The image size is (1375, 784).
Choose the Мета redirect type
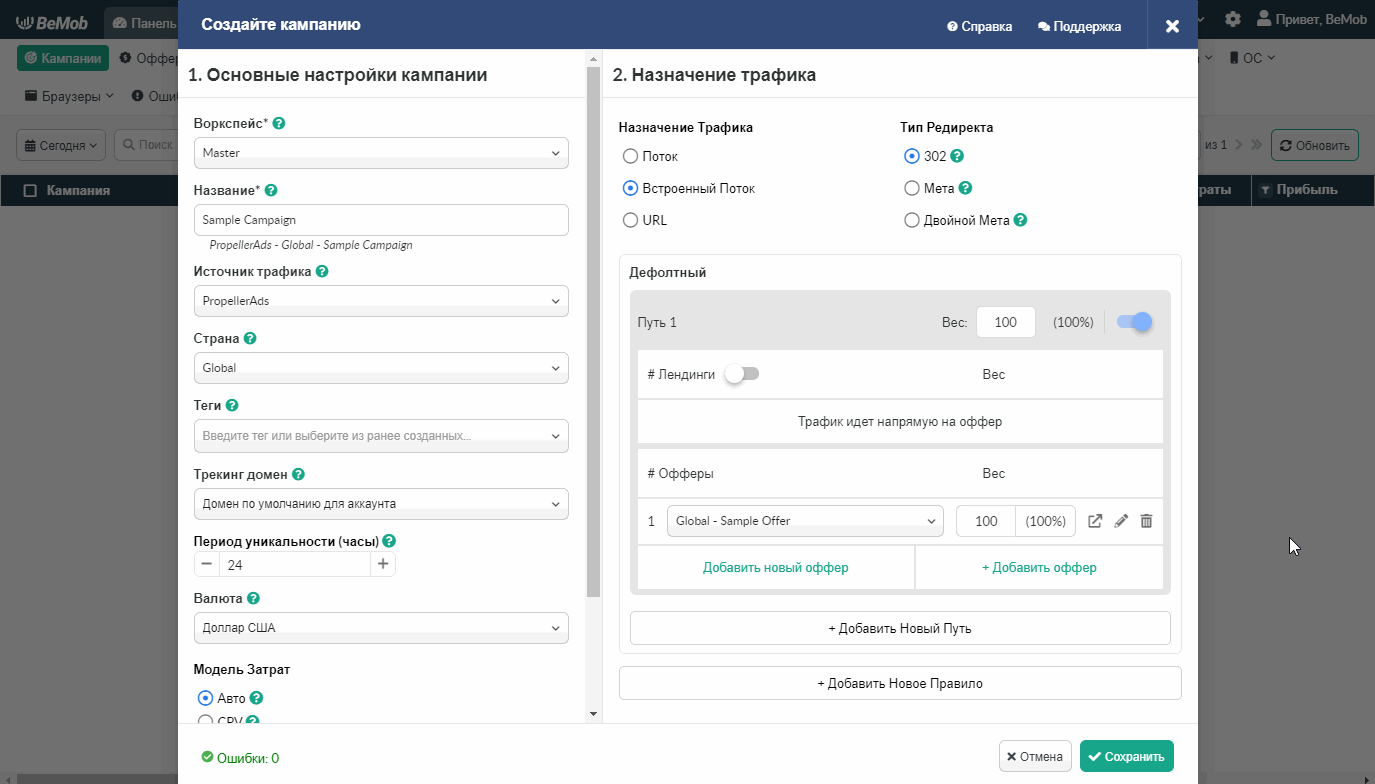(911, 188)
